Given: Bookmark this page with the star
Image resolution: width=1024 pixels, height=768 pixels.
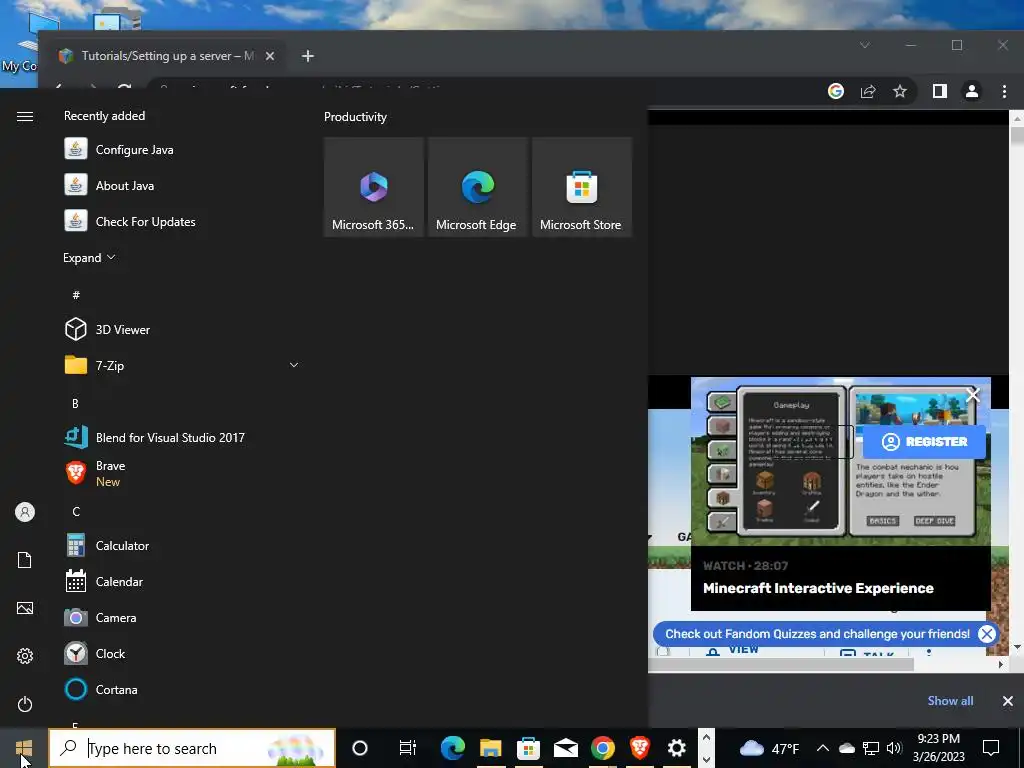Looking at the screenshot, I should tap(900, 91).
